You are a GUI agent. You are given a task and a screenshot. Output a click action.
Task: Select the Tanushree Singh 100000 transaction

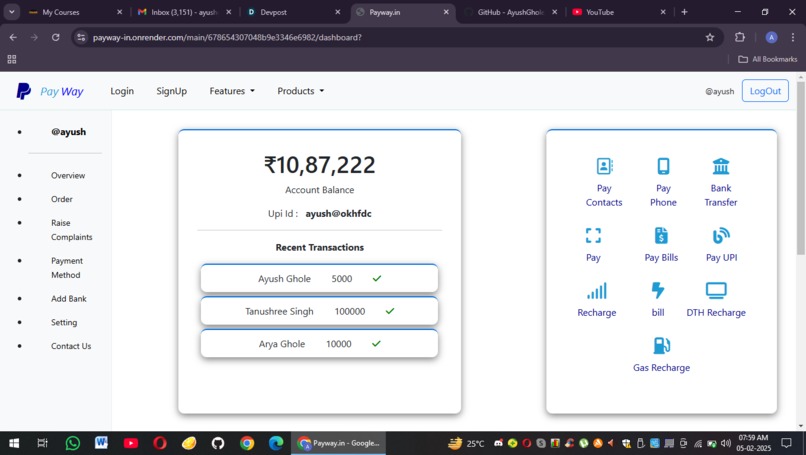pyautogui.click(x=319, y=311)
